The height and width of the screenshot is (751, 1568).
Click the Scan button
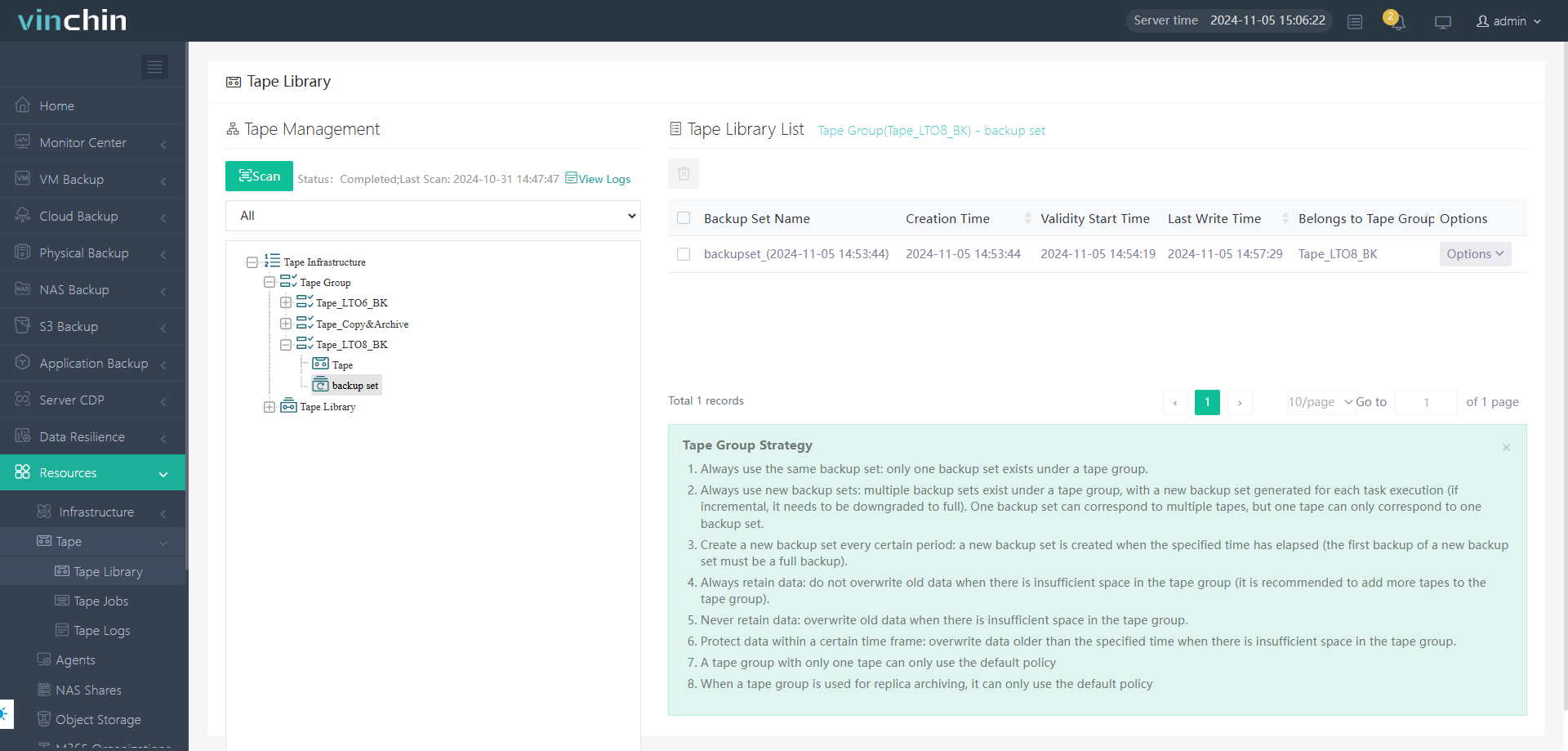coord(259,177)
